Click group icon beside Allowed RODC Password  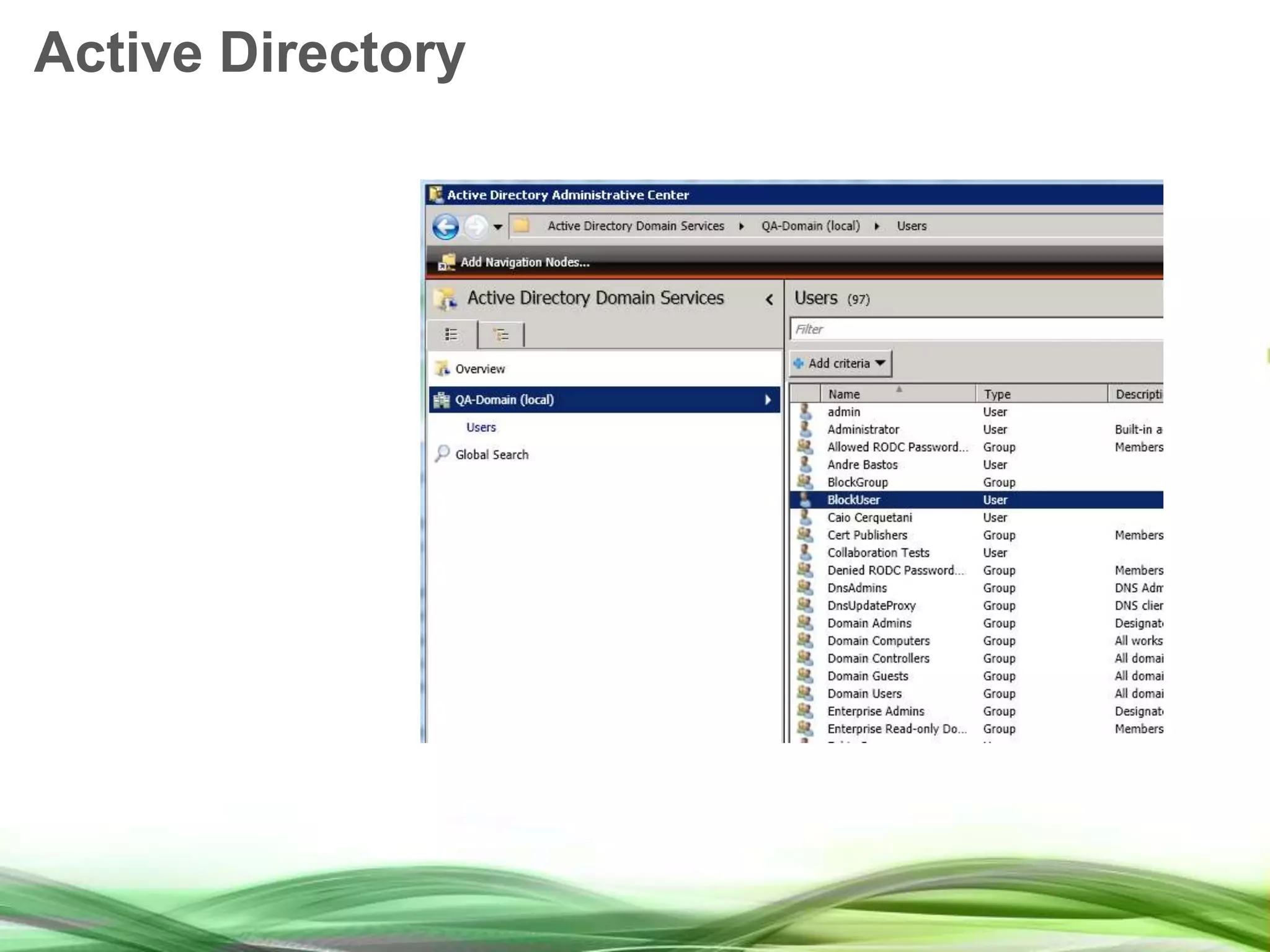pos(805,446)
